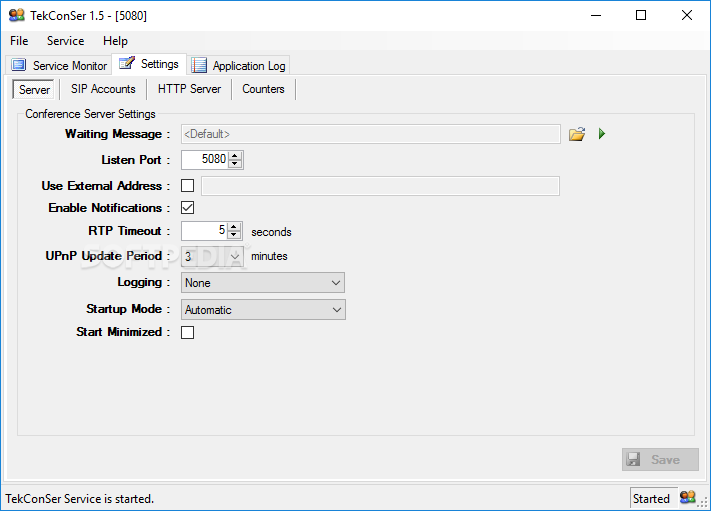This screenshot has width=711, height=511.
Task: Toggle Use External Address checkbox
Action: point(187,185)
